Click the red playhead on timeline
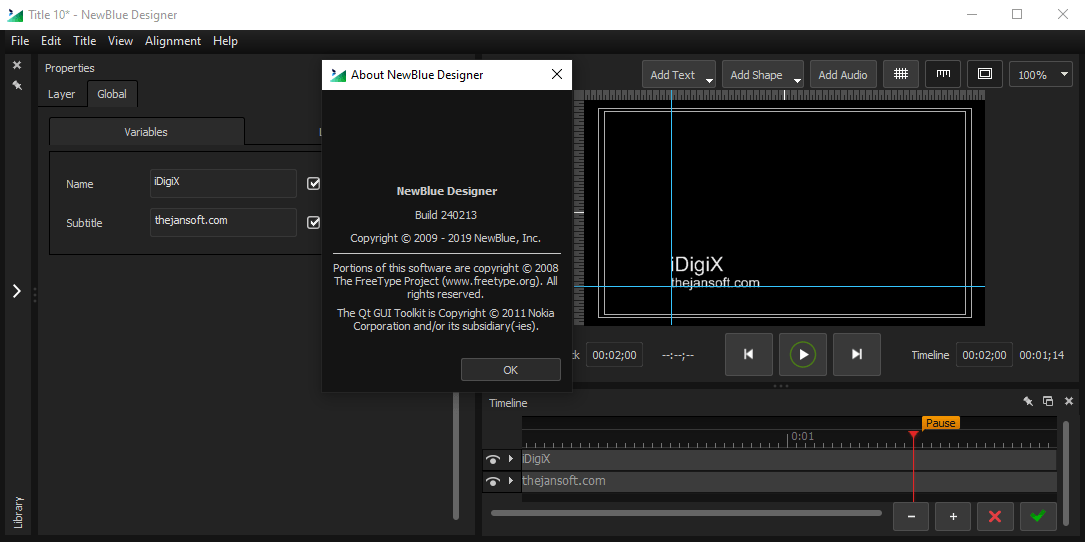This screenshot has height=542, width=1085. click(913, 434)
